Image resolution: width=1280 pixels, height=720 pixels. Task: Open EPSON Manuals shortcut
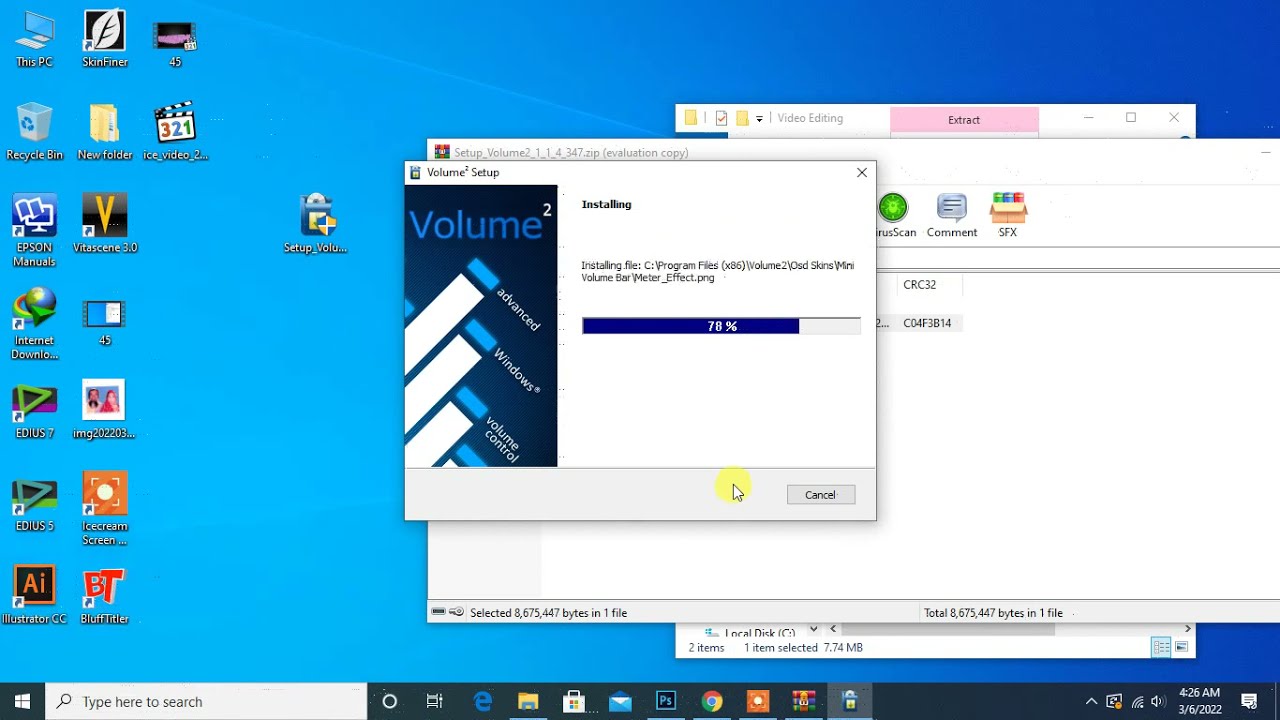34,232
